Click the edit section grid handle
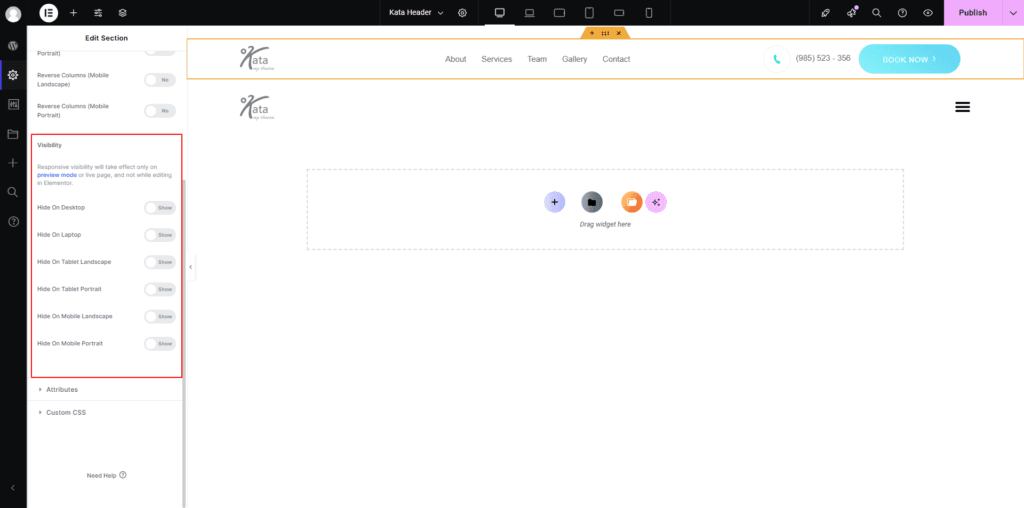The image size is (1024, 508). coord(605,33)
